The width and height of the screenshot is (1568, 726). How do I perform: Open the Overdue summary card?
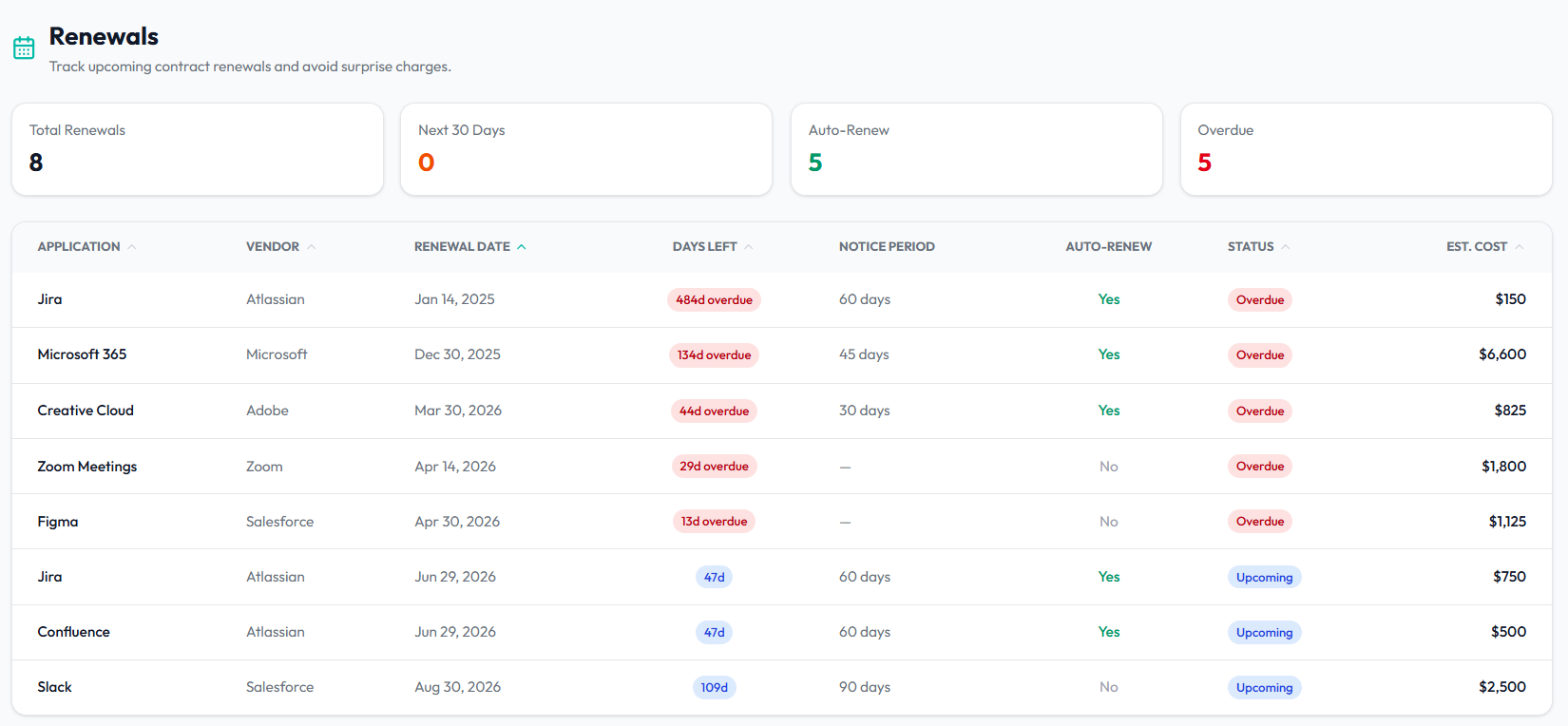(x=1367, y=149)
